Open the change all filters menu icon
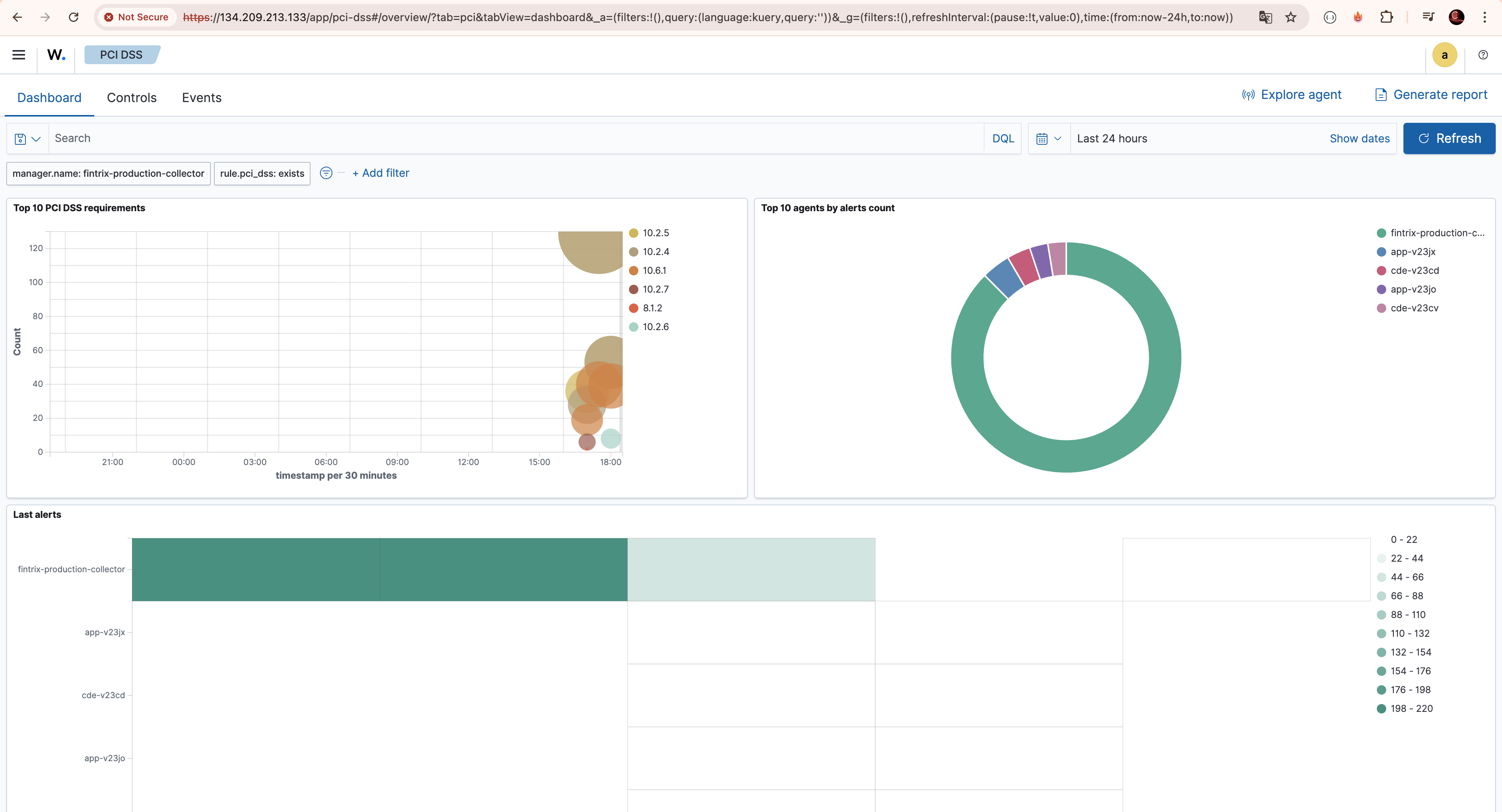 click(x=326, y=173)
